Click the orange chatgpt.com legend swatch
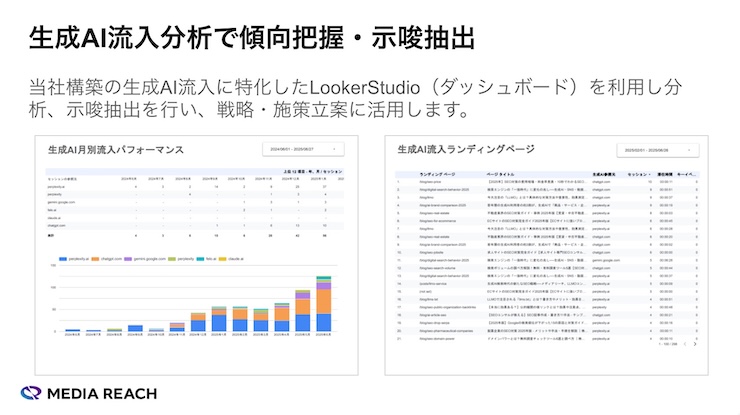The image size is (740, 415). point(95,259)
